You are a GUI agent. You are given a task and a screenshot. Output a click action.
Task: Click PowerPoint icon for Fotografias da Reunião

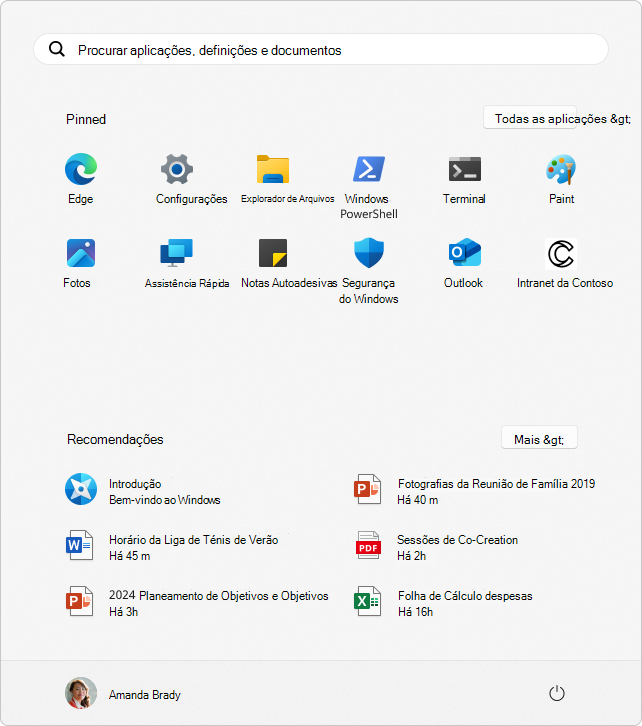(x=368, y=489)
